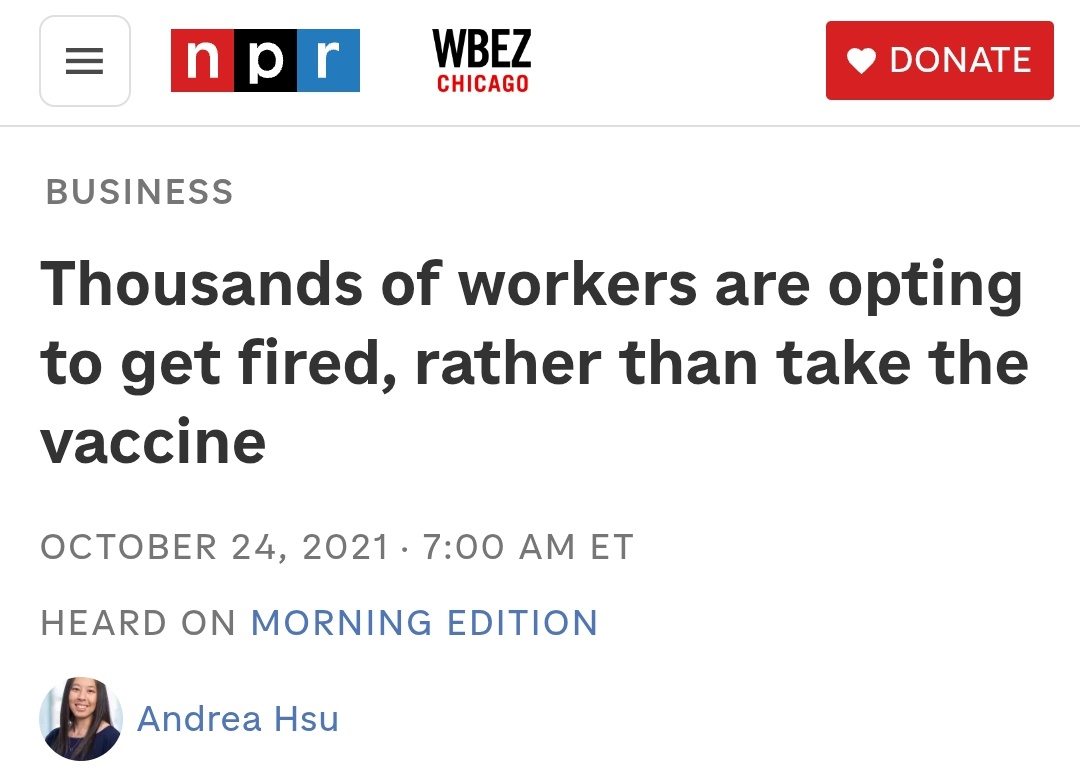
Task: Click the 'Thousands of workers' headline line
Action: click(x=531, y=285)
